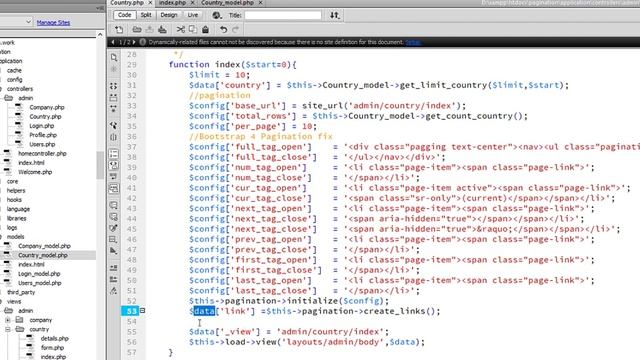Click the Setup link in info bar
640x360 pixels.
(413, 42)
